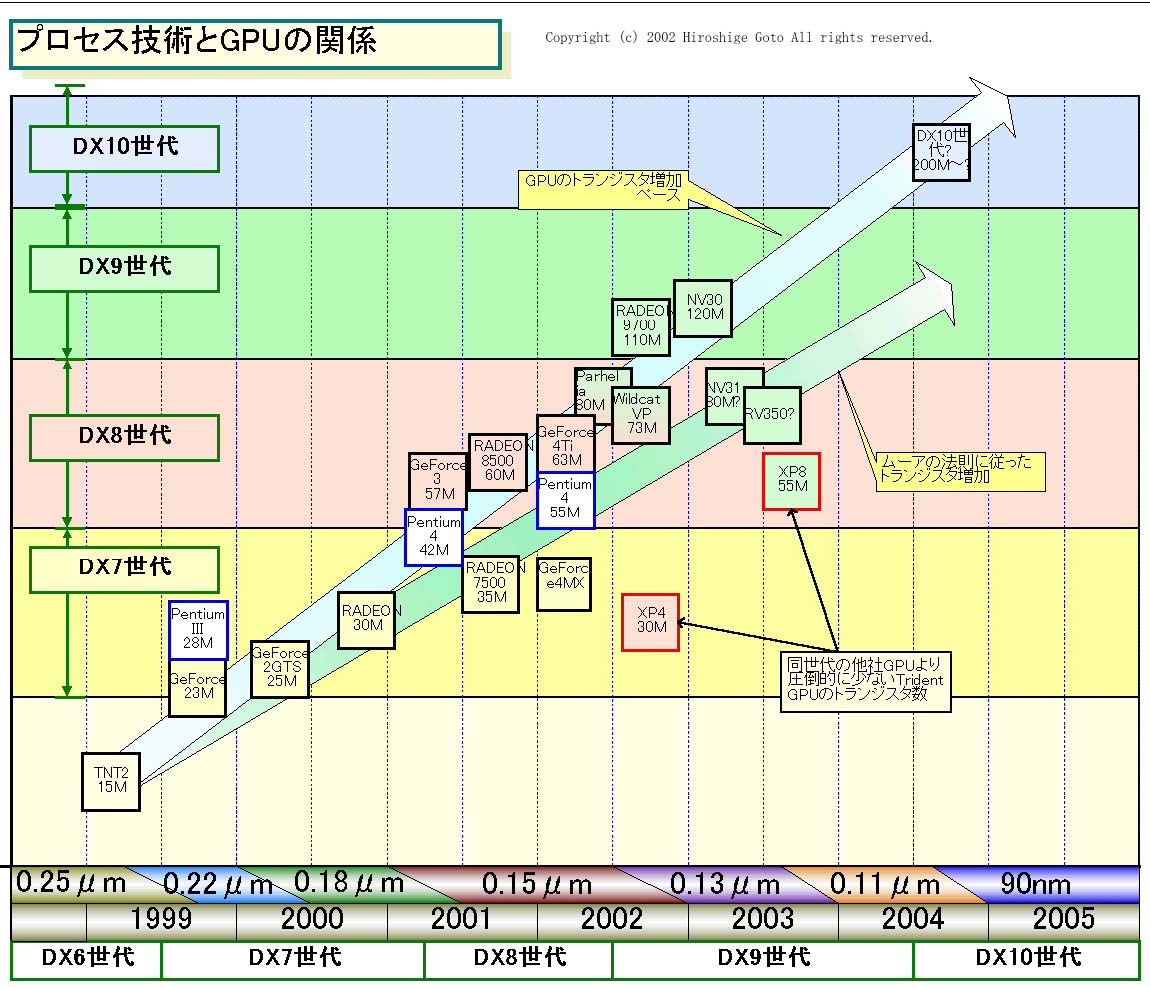This screenshot has width=1150, height=987.
Task: Click the TNT2 15M chip box
Action: [111, 780]
